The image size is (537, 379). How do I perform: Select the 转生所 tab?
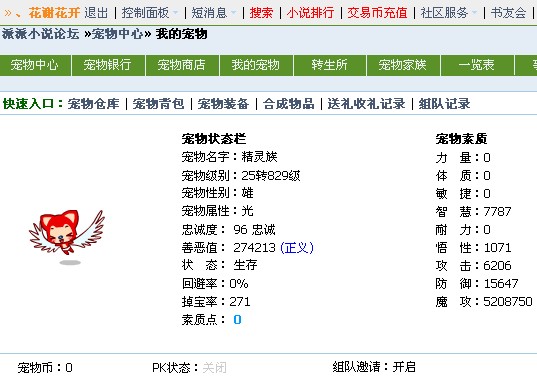(329, 65)
